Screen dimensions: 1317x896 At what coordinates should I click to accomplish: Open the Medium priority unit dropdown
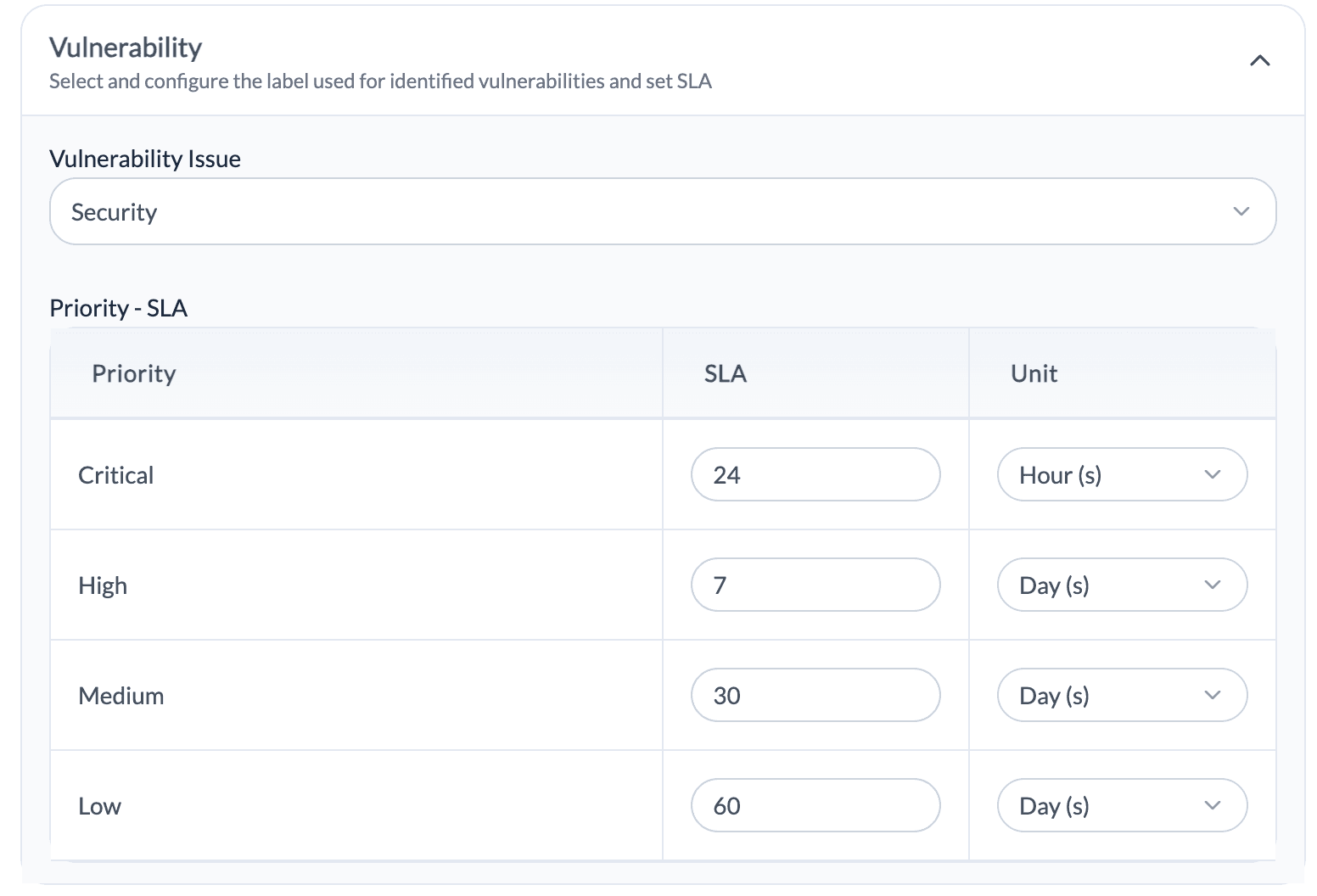[x=1121, y=695]
